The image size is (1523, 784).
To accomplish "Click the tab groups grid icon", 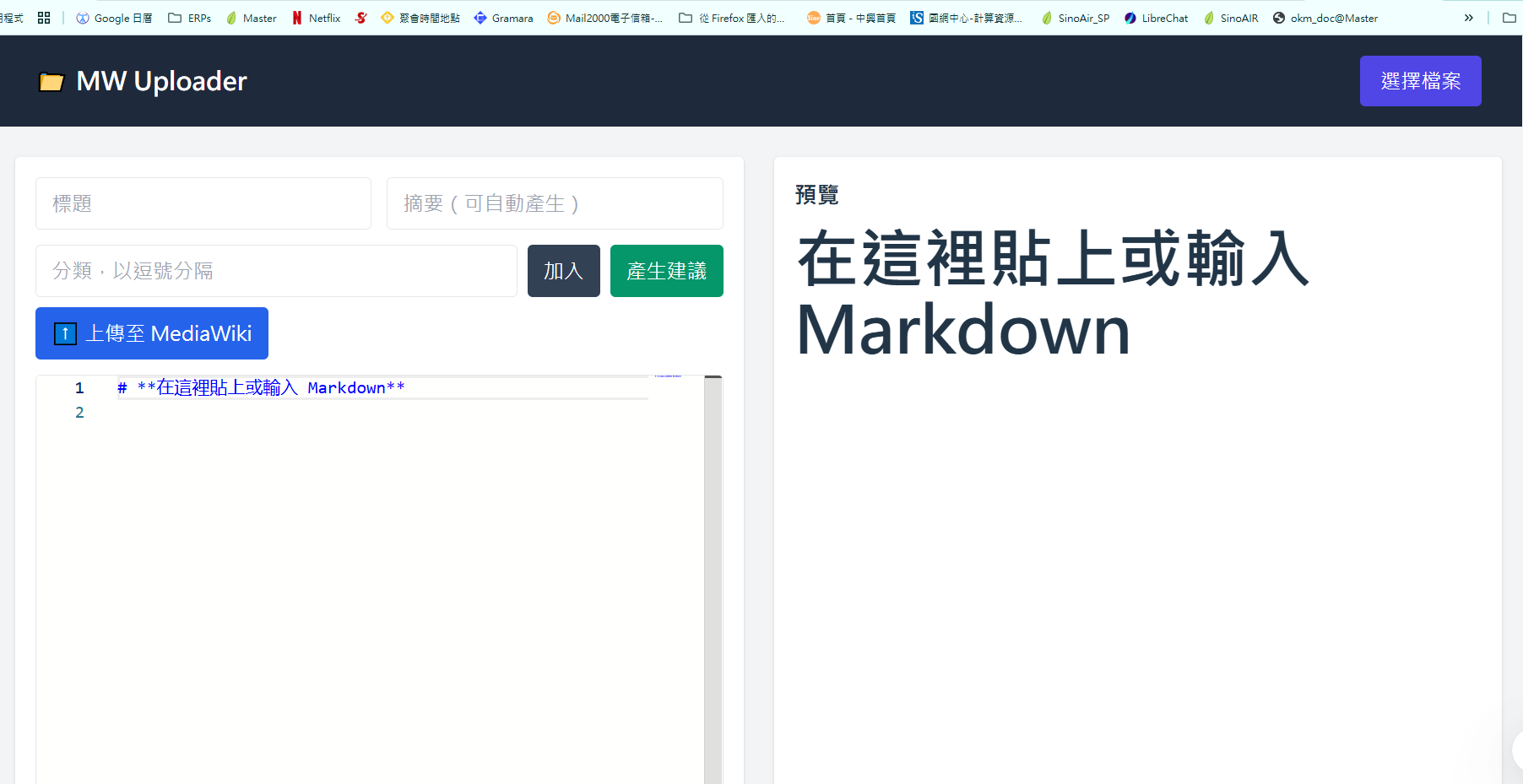I will pyautogui.click(x=44, y=18).
